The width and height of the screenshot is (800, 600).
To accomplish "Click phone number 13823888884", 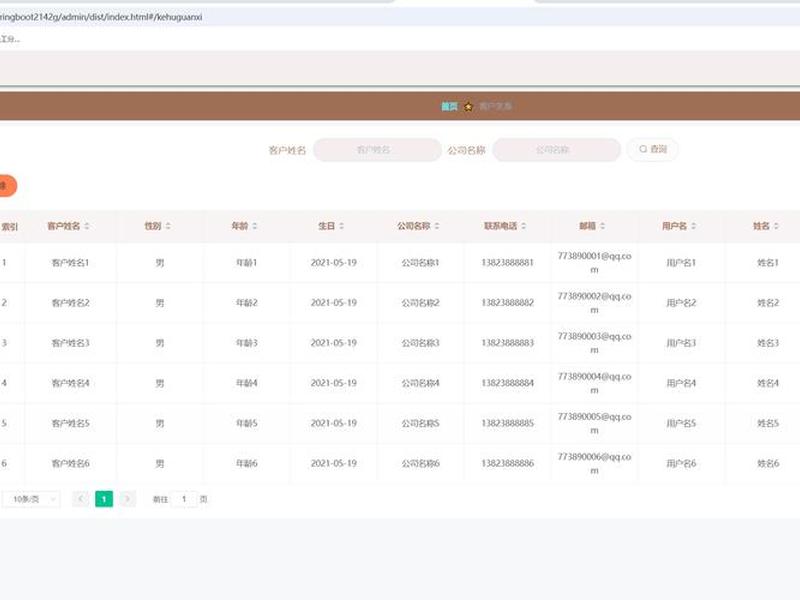I will tap(508, 383).
